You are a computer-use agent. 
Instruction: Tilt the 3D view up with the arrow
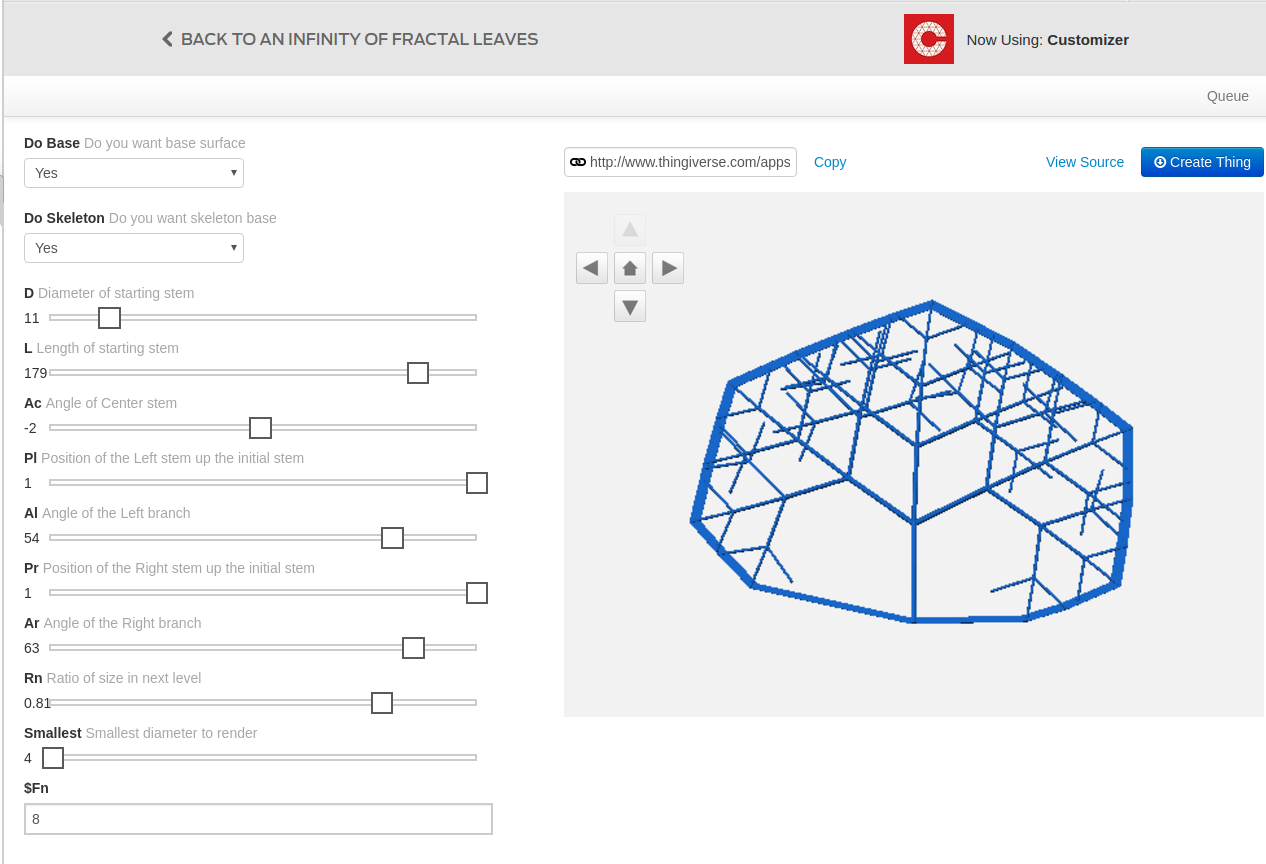630,230
